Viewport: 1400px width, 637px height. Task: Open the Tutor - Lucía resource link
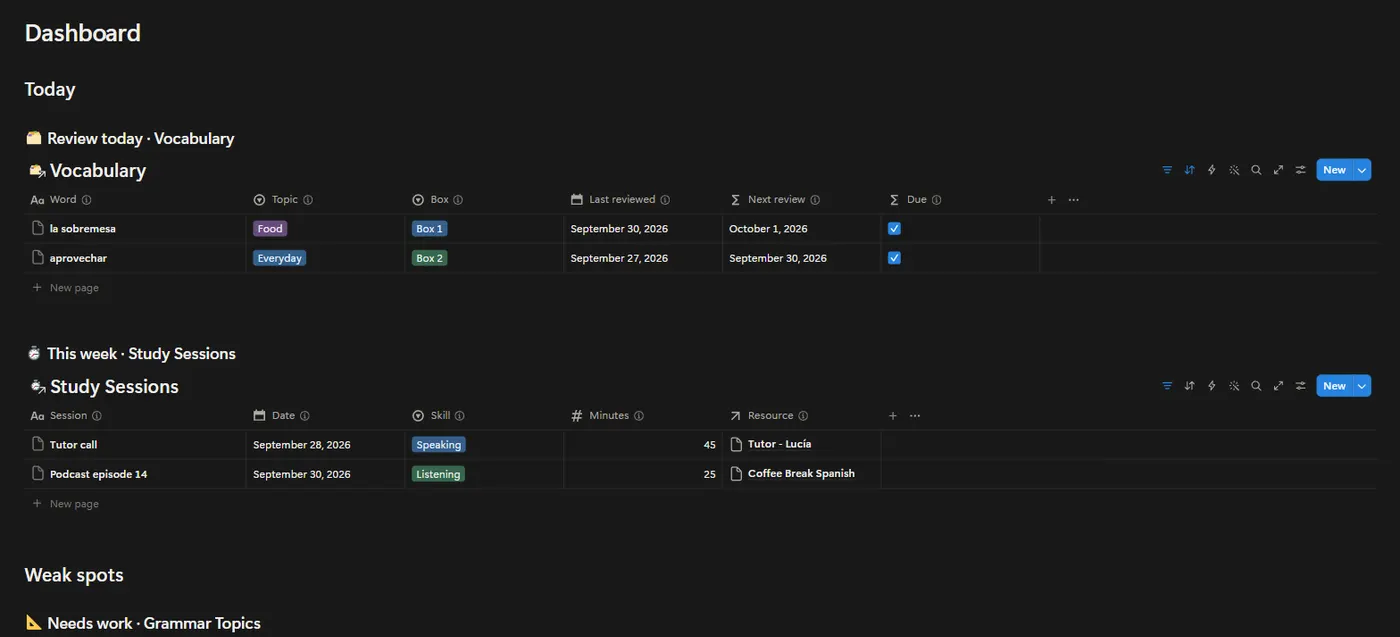779,444
